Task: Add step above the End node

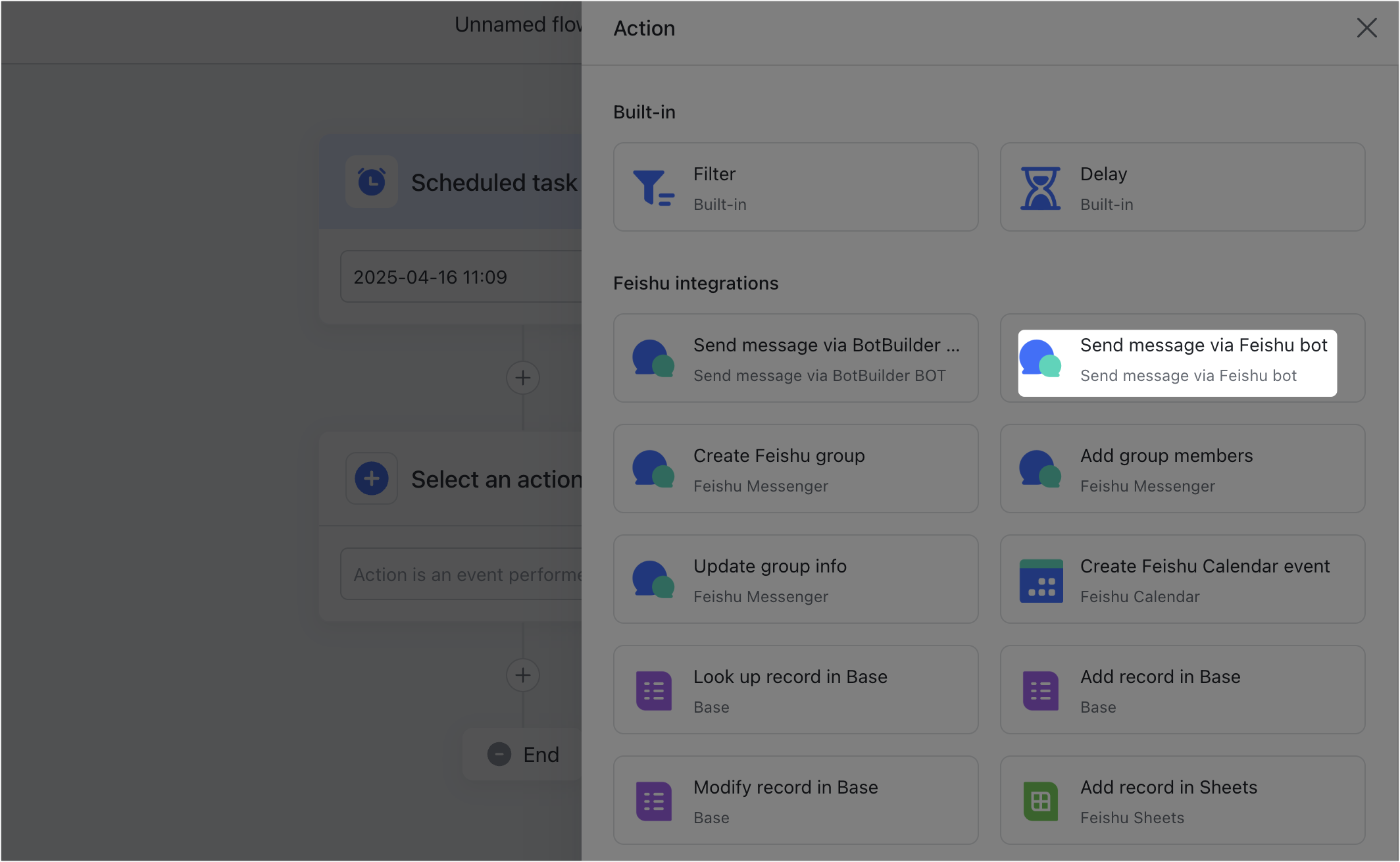Action: 523,674
